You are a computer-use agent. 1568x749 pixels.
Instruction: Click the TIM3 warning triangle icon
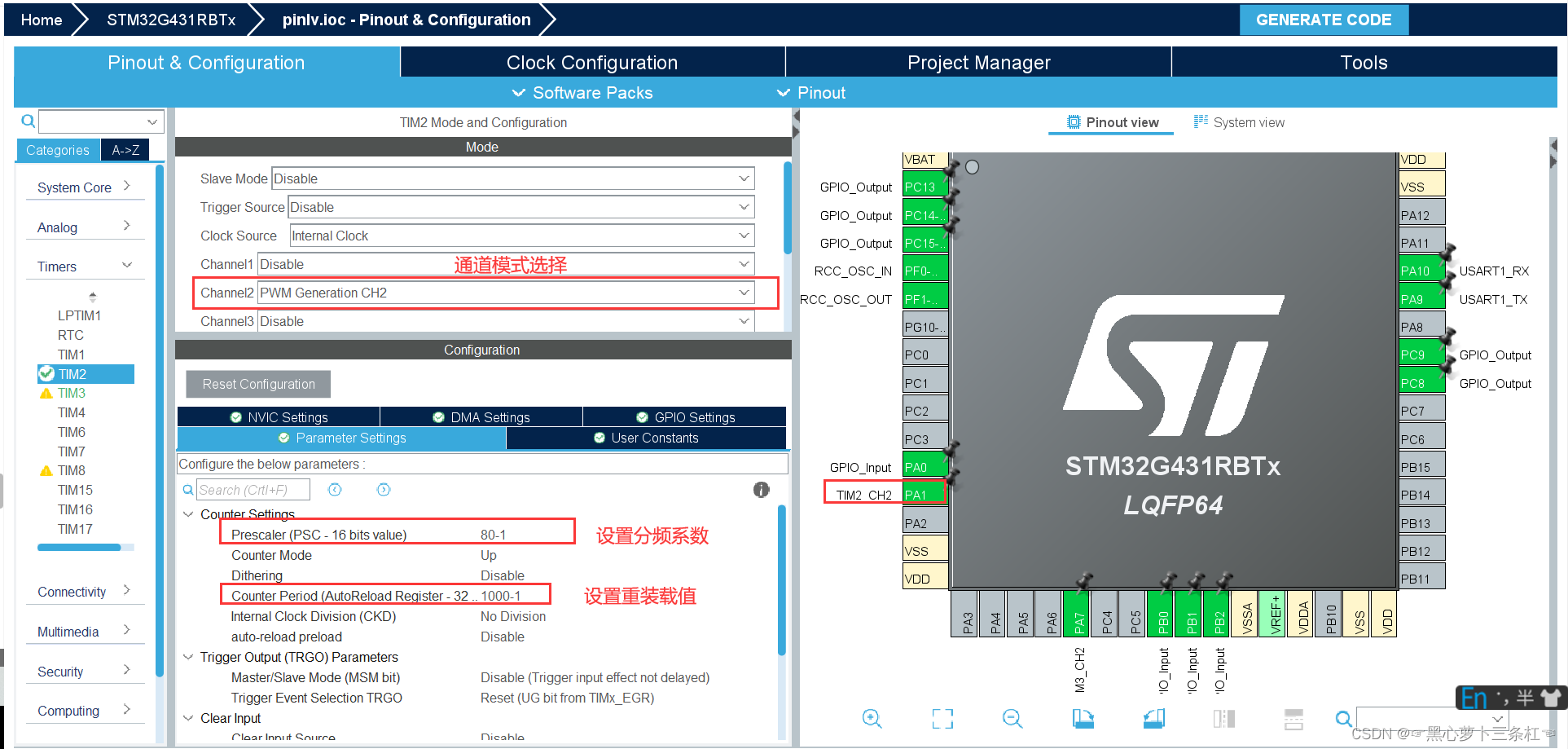[46, 394]
